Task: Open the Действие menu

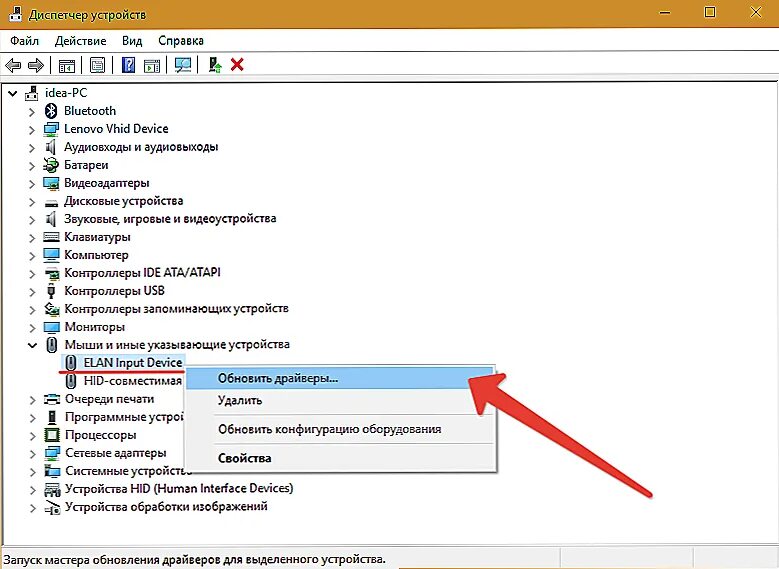Action: pyautogui.click(x=80, y=41)
